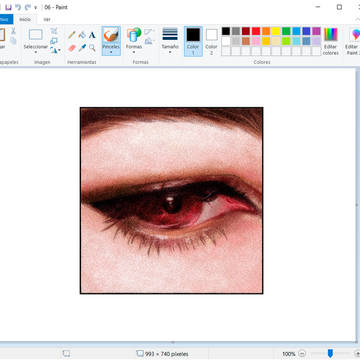The image size is (360, 360).
Task: Pick the lavender palette swatch
Action: [316, 41]
